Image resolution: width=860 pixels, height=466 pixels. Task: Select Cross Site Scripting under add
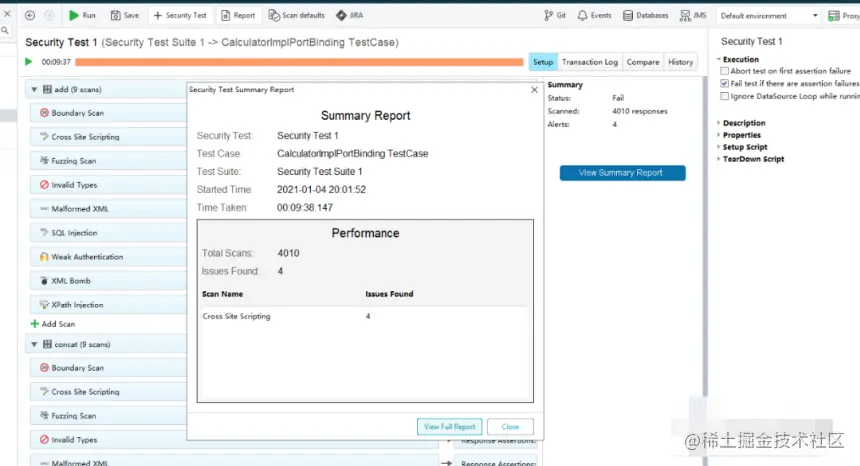109,137
